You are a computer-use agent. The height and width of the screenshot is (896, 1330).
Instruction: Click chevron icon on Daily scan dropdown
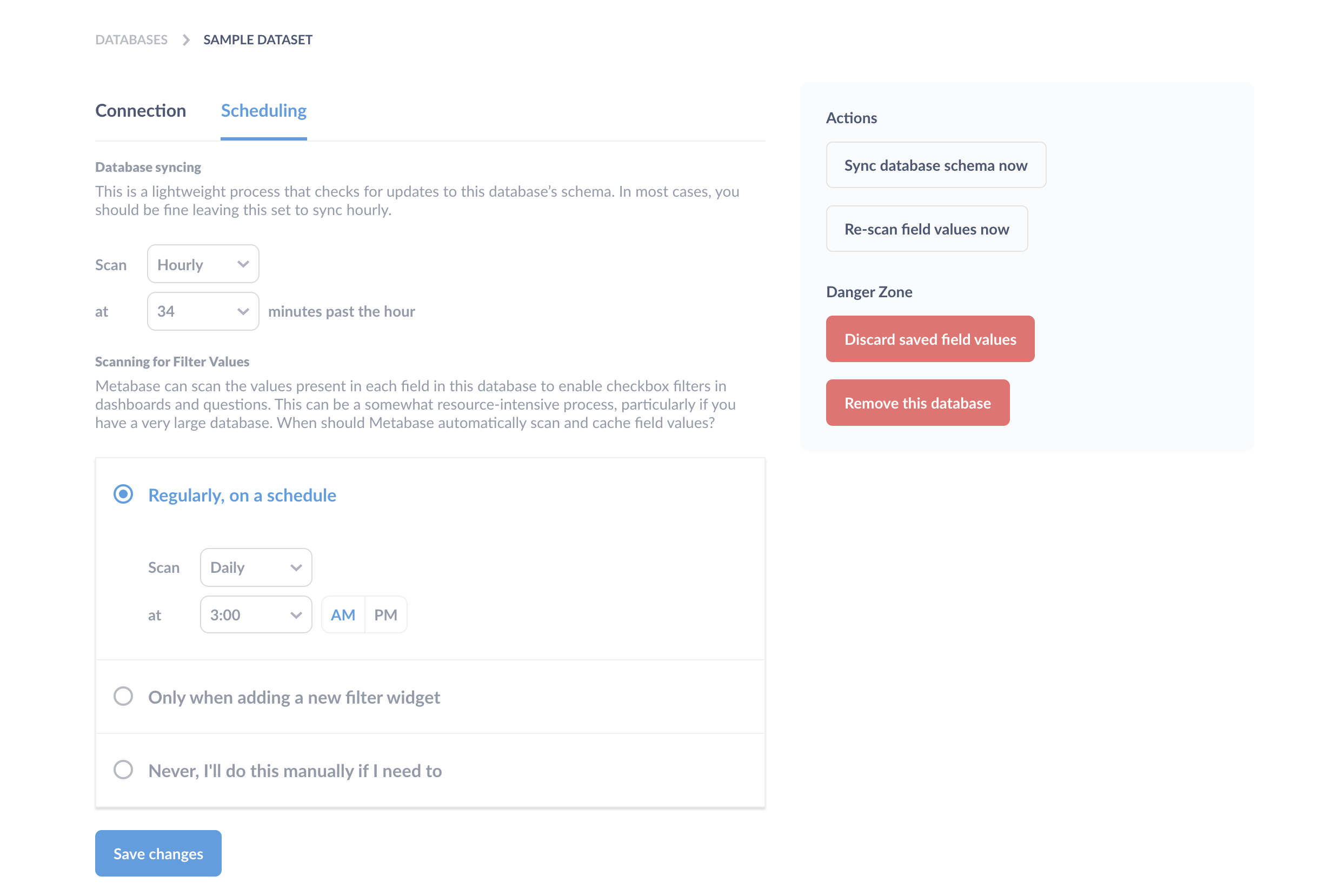pyautogui.click(x=296, y=567)
